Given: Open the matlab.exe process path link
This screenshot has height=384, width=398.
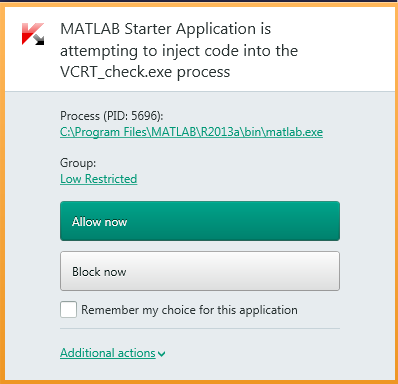Looking at the screenshot, I should (x=191, y=132).
